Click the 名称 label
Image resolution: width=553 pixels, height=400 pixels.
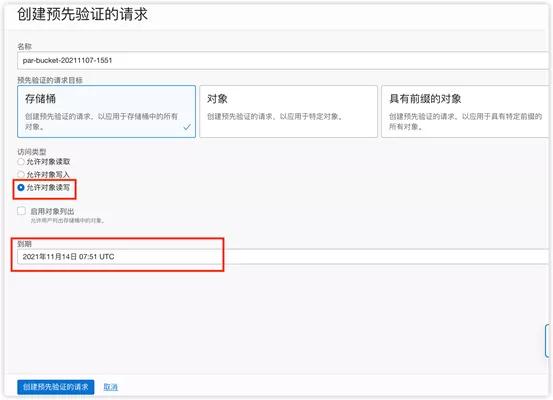pos(25,46)
